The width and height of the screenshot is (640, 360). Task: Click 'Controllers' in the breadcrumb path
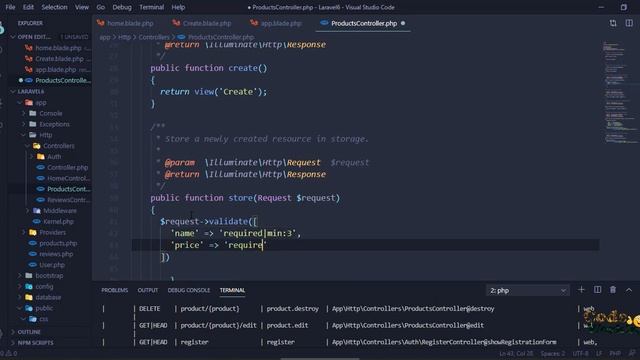[154, 37]
